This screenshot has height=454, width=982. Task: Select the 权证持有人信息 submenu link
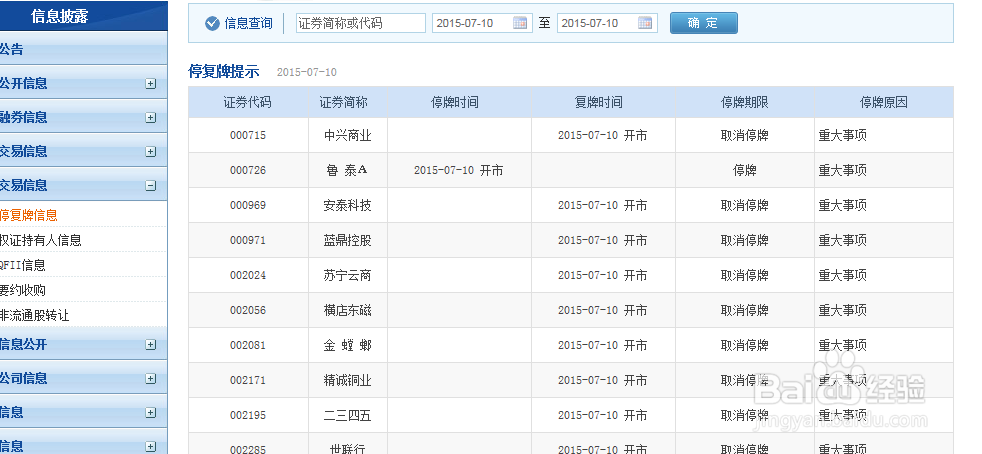click(x=41, y=240)
